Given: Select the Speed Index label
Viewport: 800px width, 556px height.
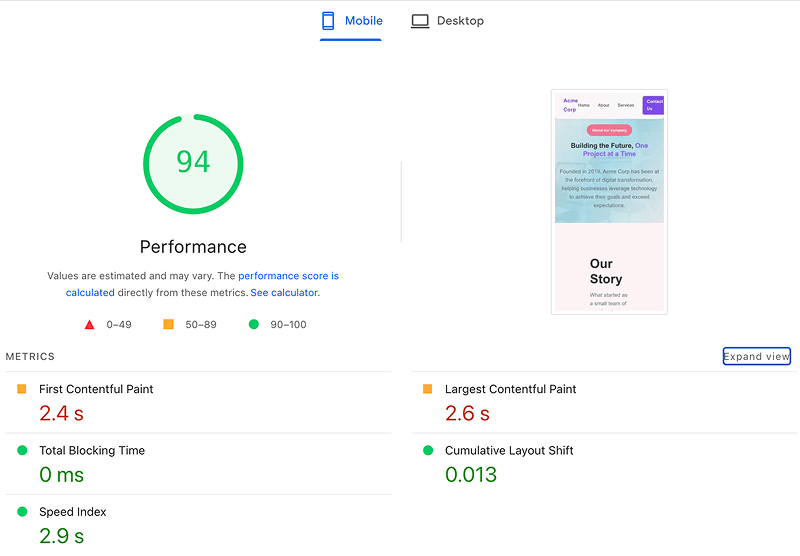Looking at the screenshot, I should [72, 512].
